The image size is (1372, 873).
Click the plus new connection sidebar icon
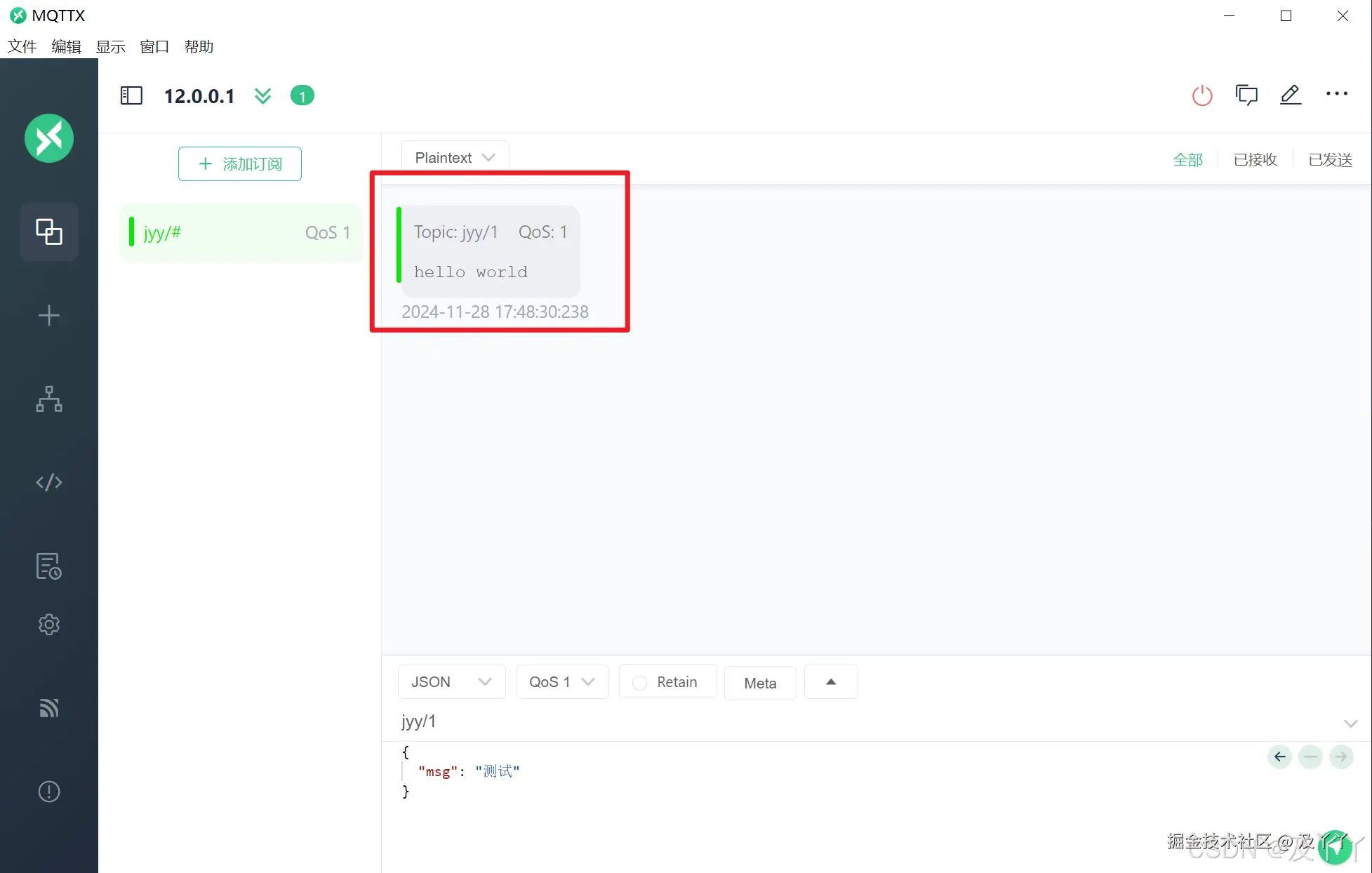[x=49, y=316]
